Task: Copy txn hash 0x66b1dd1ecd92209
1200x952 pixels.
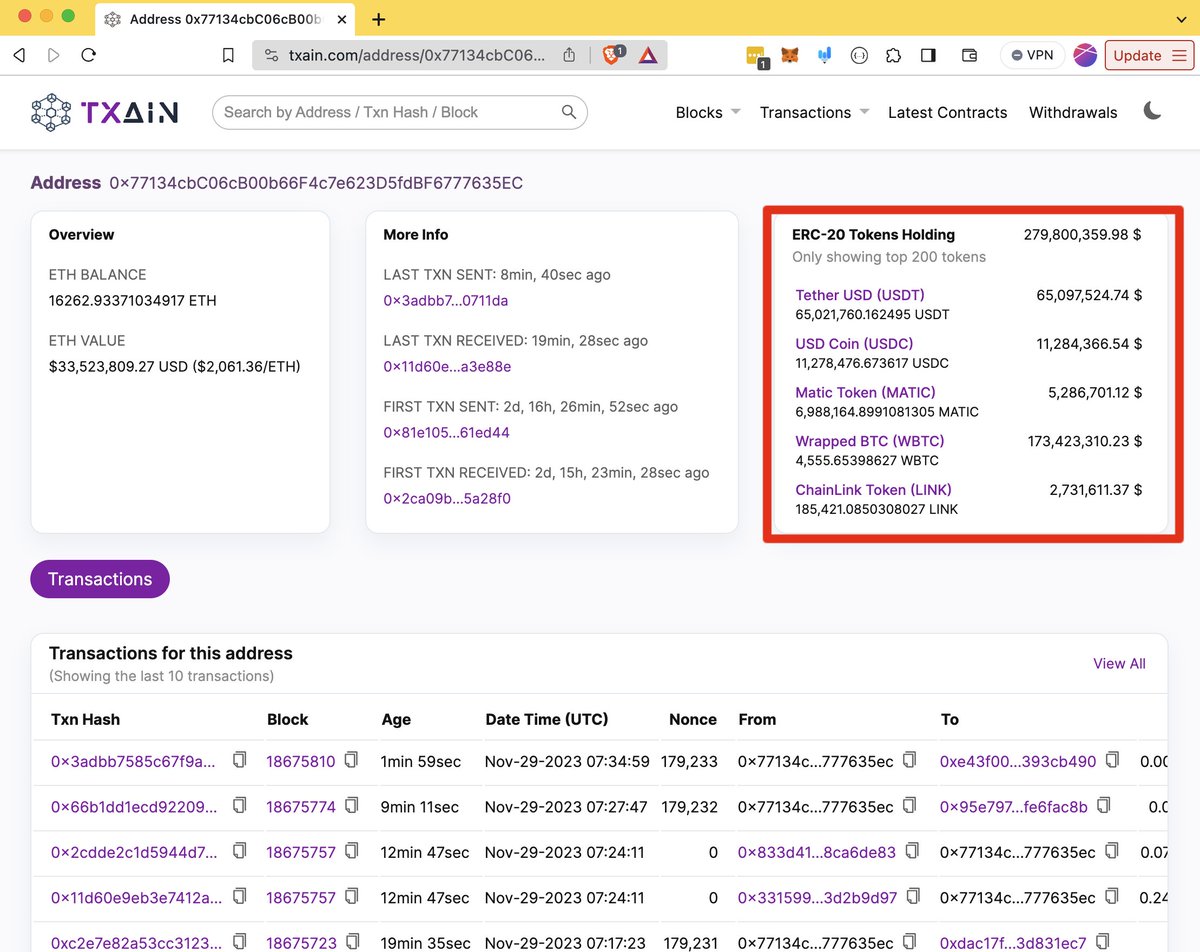Action: point(239,806)
